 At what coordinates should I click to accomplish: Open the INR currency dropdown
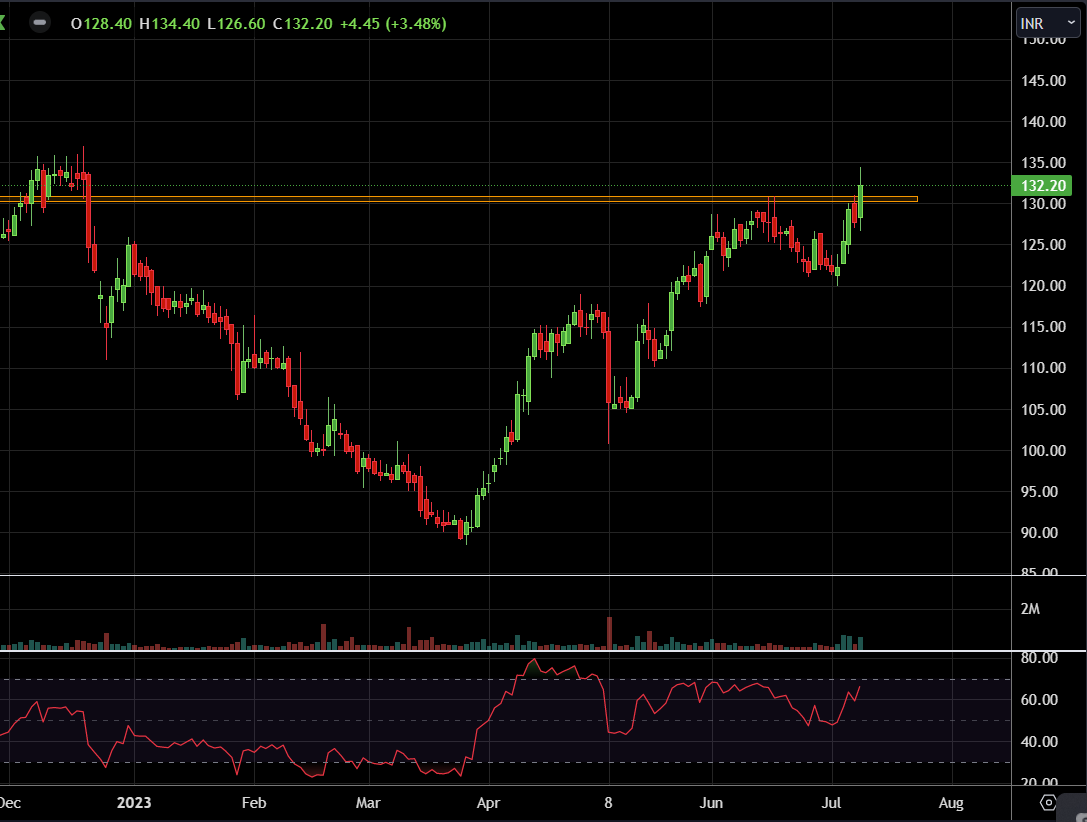pyautogui.click(x=1047, y=24)
